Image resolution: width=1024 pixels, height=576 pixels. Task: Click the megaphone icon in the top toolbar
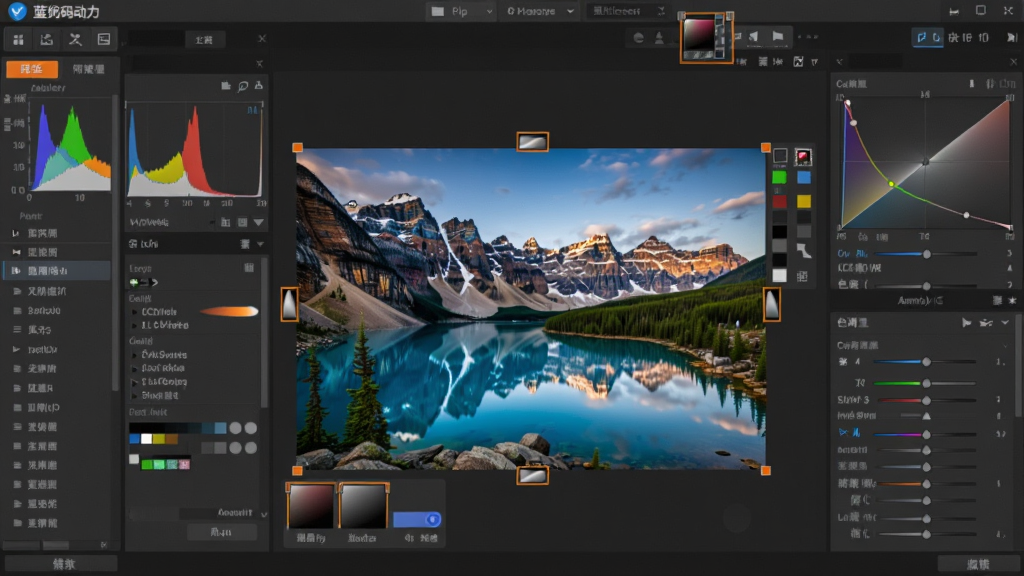point(754,37)
